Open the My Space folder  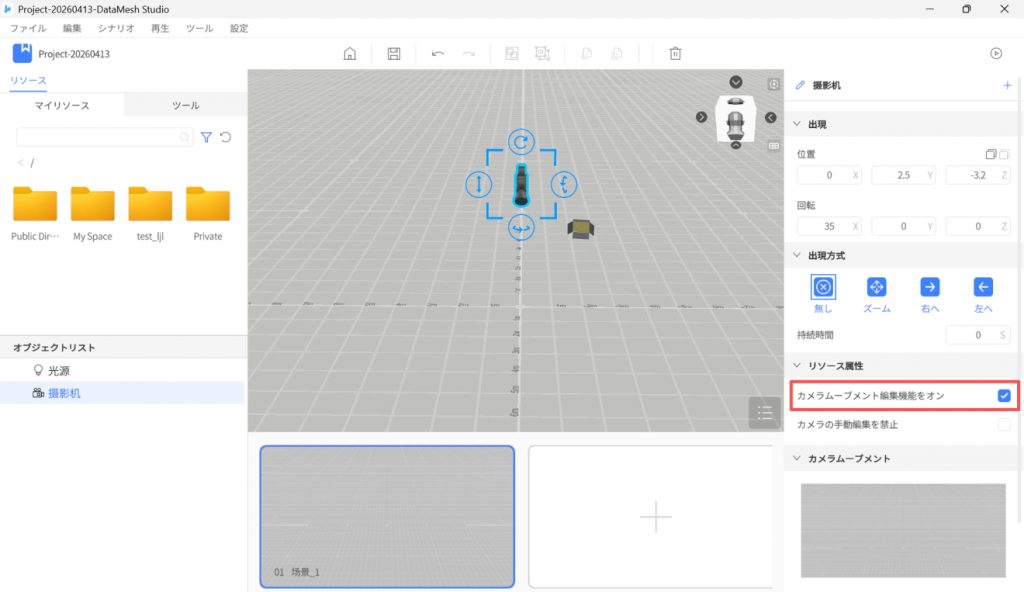tap(93, 211)
